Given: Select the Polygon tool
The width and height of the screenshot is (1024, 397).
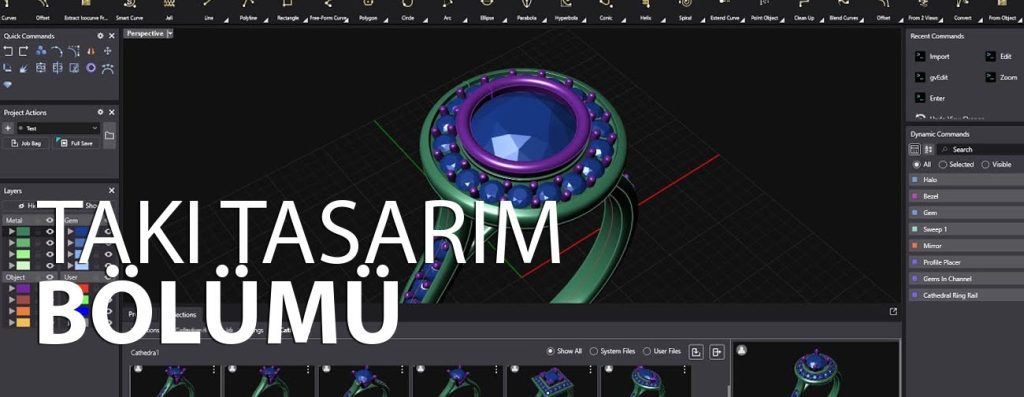Looking at the screenshot, I should click(368, 11).
